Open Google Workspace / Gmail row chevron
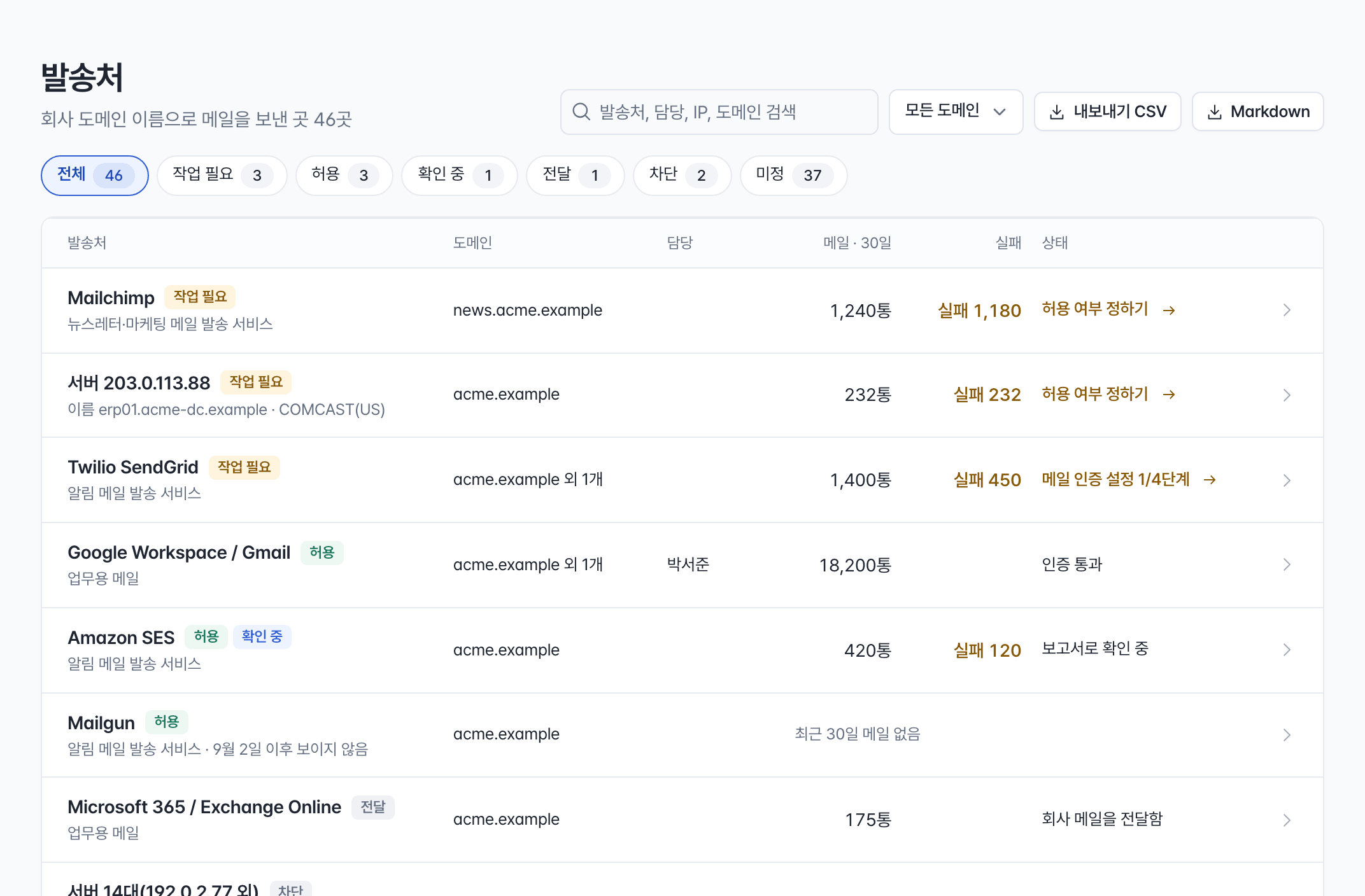This screenshot has height=896, width=1365. pyautogui.click(x=1287, y=564)
